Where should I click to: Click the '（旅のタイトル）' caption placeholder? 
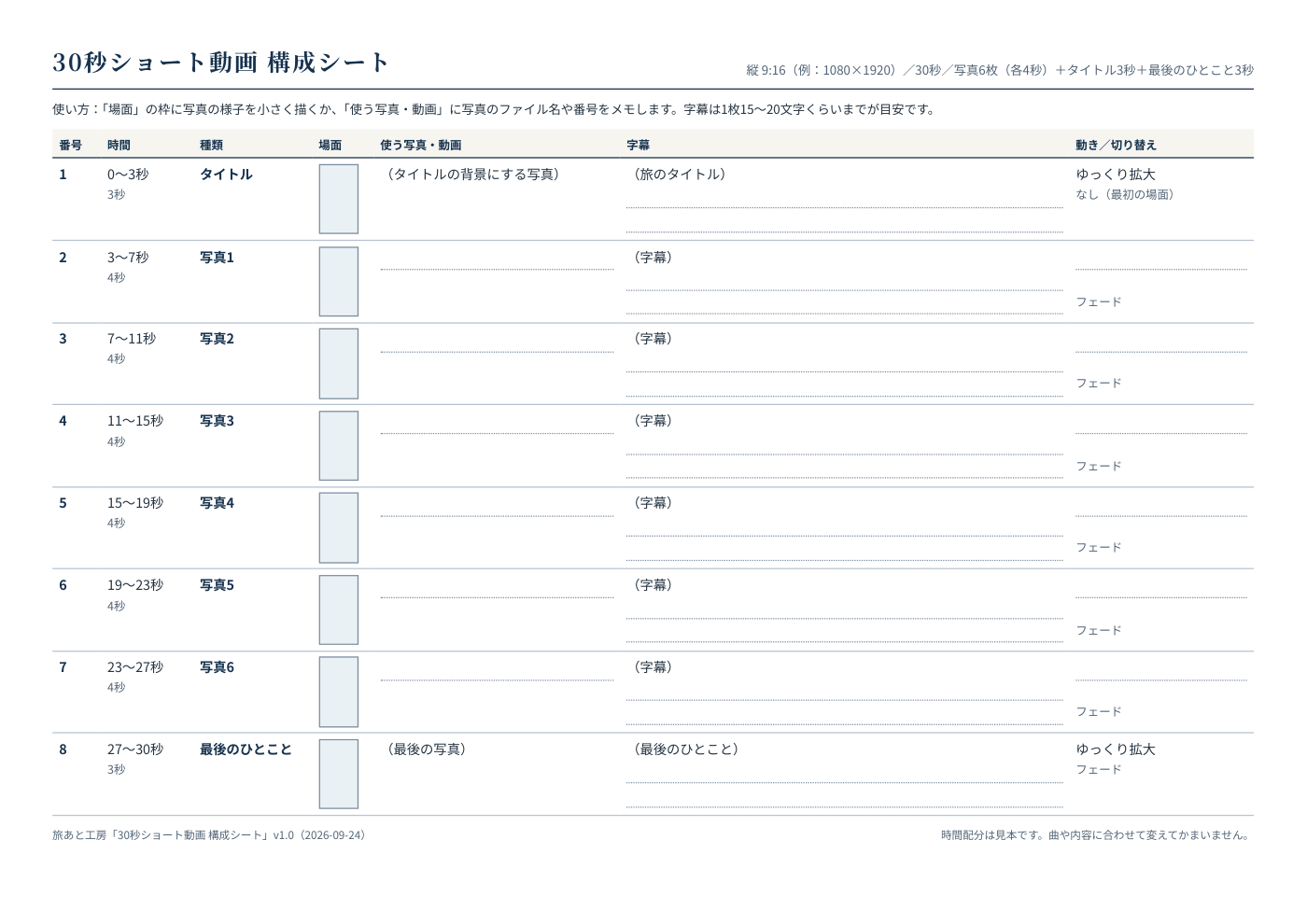click(x=680, y=175)
